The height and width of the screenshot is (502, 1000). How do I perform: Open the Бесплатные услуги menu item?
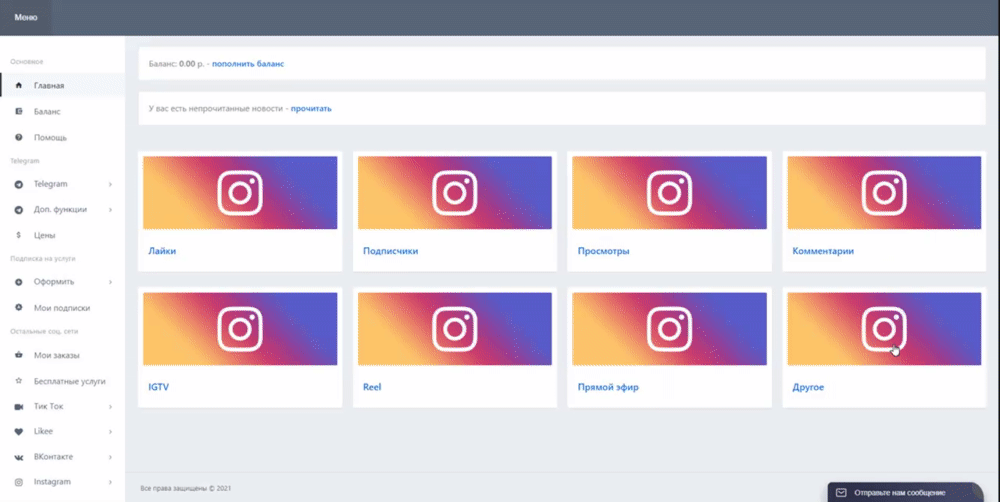click(69, 381)
